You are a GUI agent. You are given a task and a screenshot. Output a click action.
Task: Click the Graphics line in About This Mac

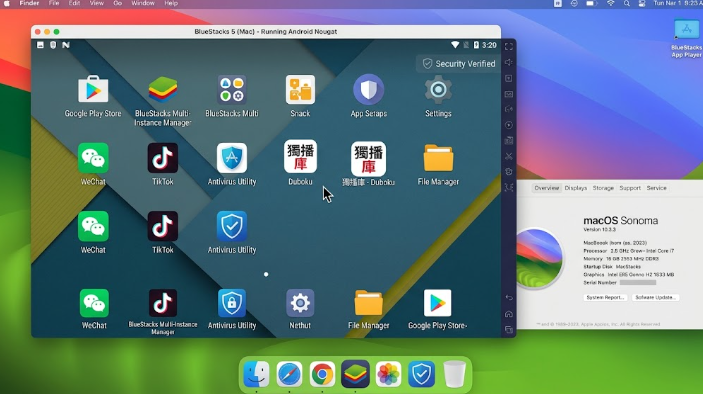(629, 275)
